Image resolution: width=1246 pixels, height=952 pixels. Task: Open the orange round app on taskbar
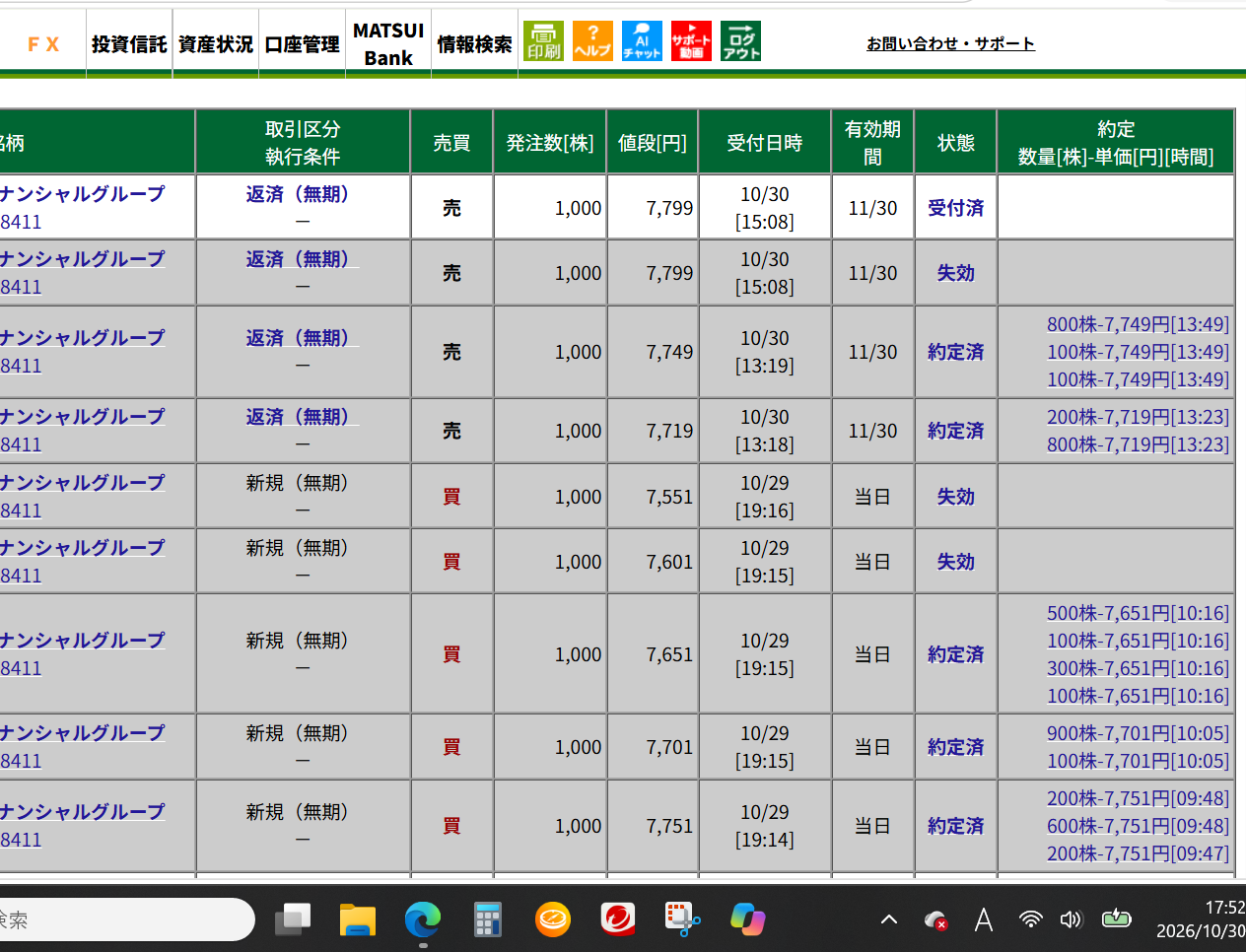tap(553, 919)
